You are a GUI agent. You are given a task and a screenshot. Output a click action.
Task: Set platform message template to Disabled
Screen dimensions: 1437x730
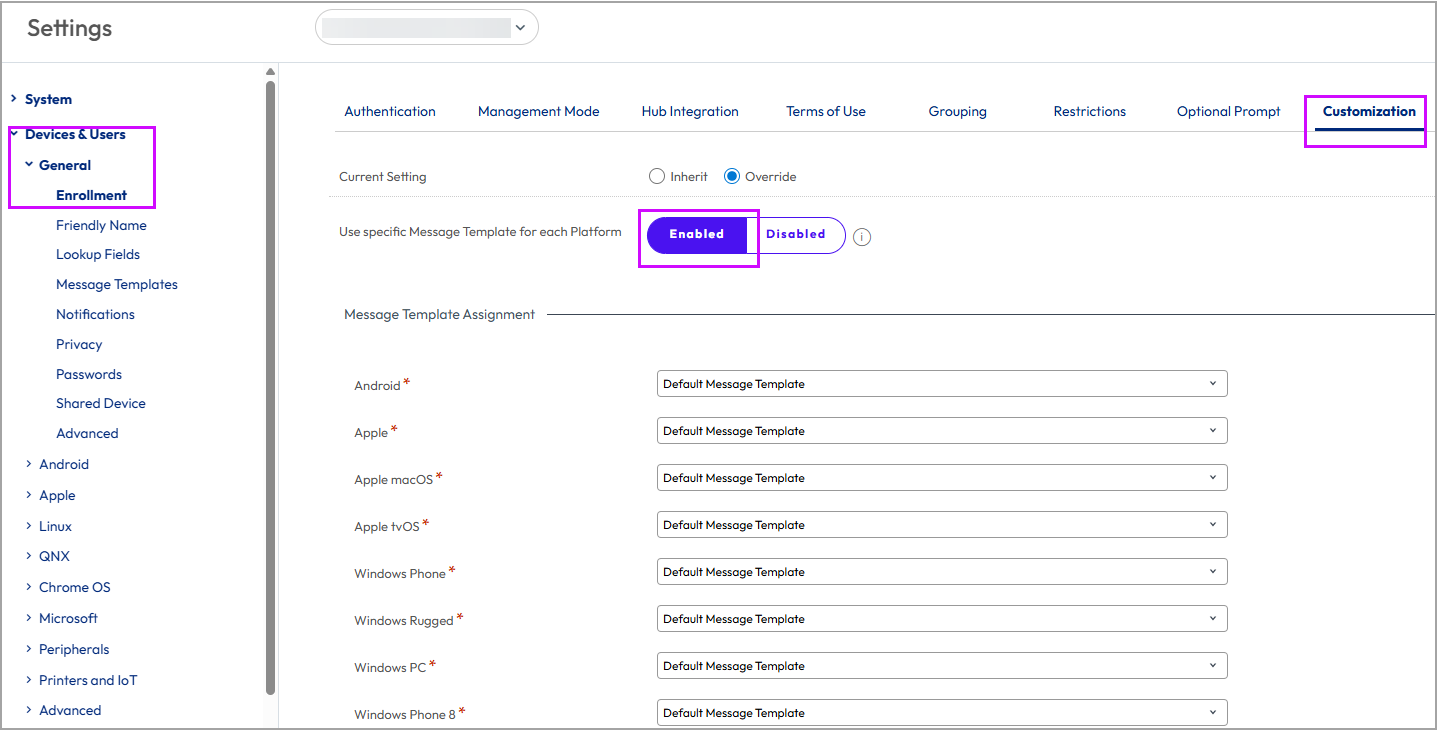(x=796, y=234)
